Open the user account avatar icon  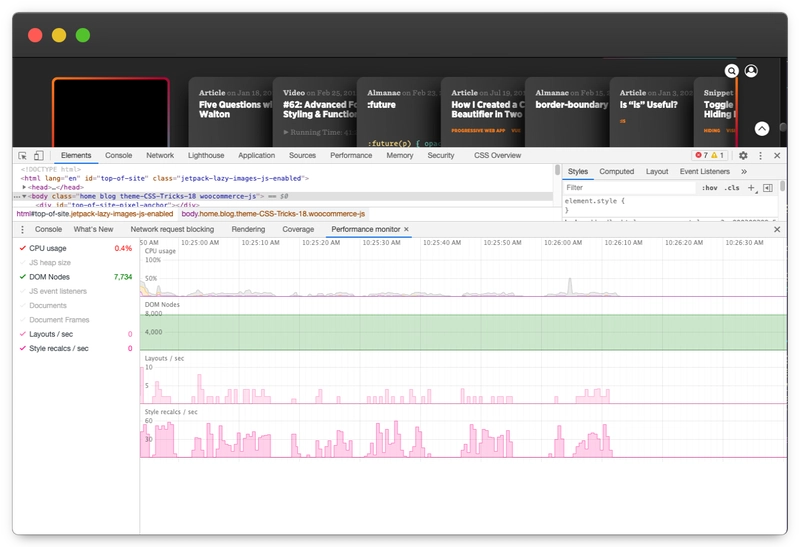click(x=751, y=71)
